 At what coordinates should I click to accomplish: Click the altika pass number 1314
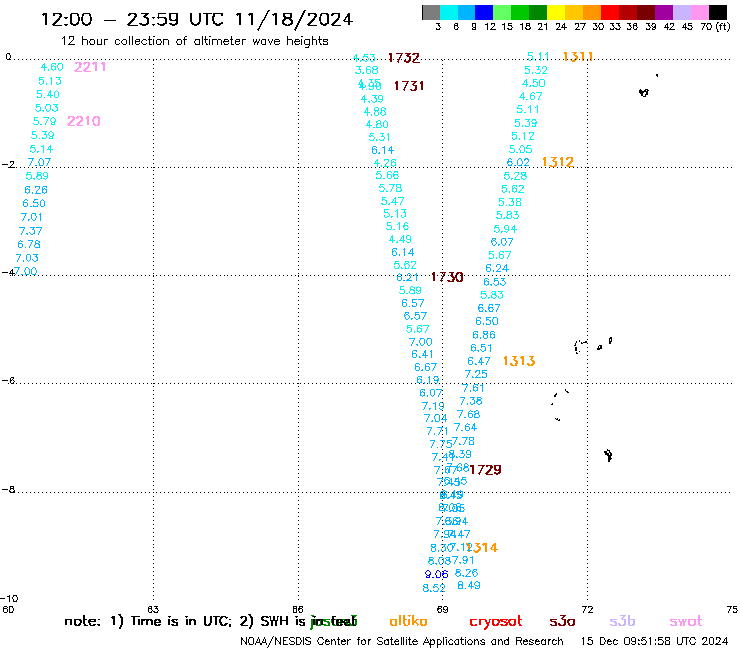click(482, 548)
